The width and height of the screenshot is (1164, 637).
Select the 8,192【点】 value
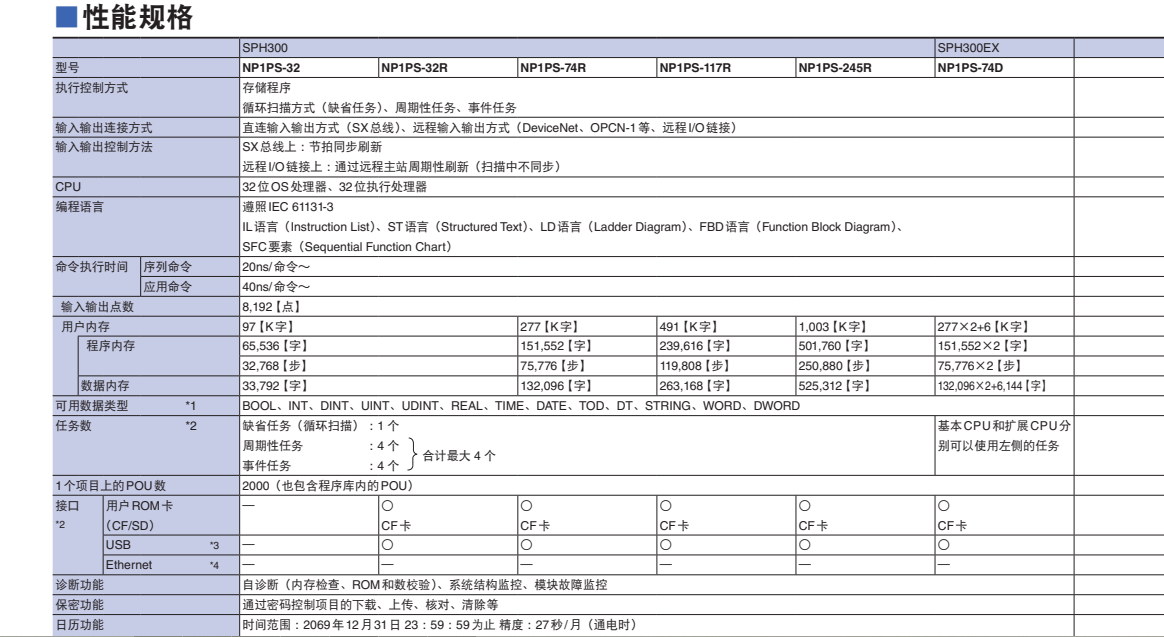pyautogui.click(x=271, y=307)
